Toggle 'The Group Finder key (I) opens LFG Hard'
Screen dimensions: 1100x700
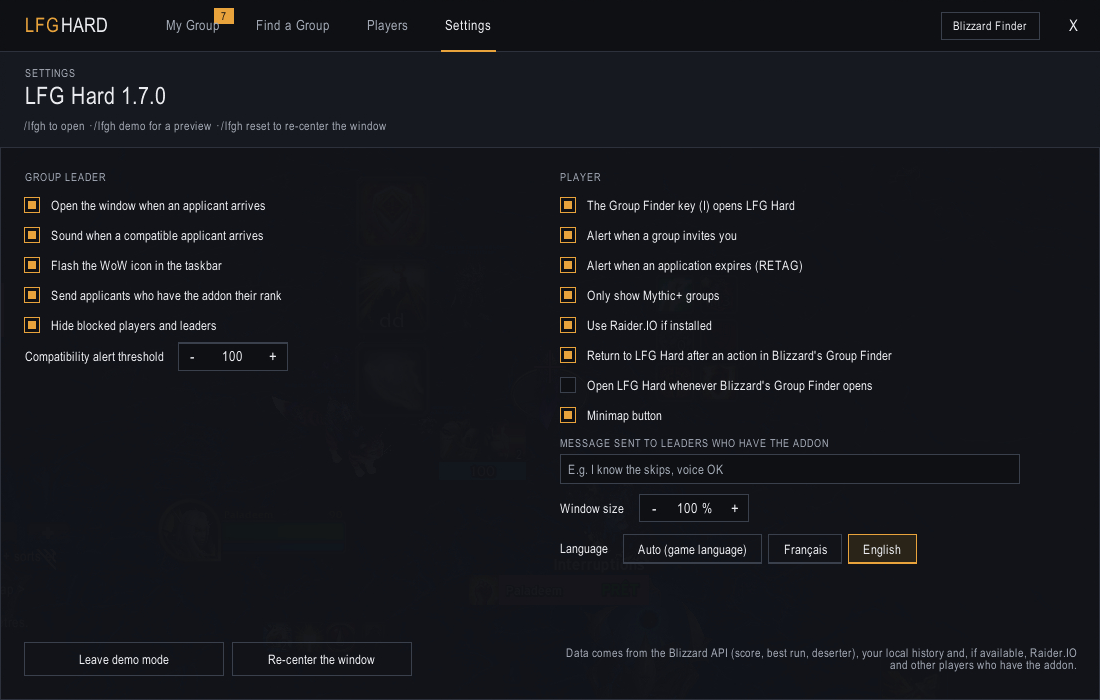pyautogui.click(x=568, y=205)
